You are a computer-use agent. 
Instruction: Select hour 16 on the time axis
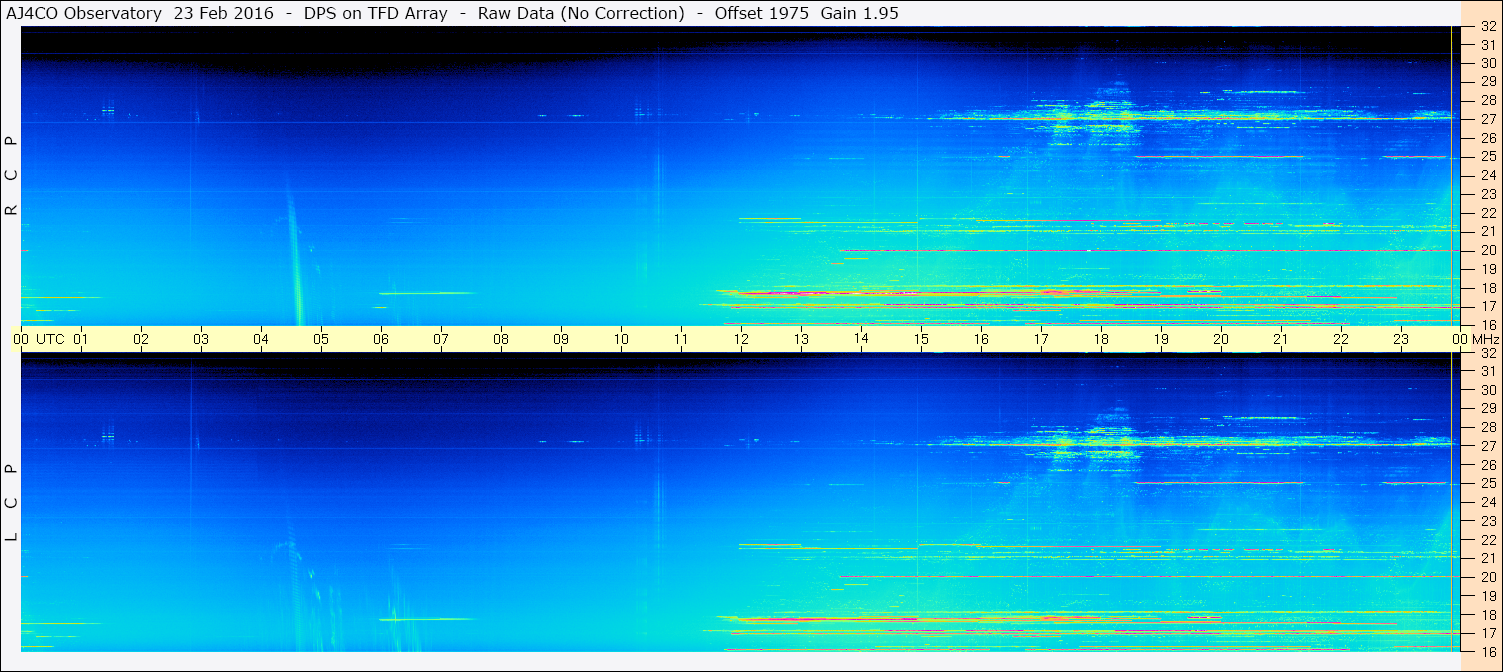coord(981,339)
